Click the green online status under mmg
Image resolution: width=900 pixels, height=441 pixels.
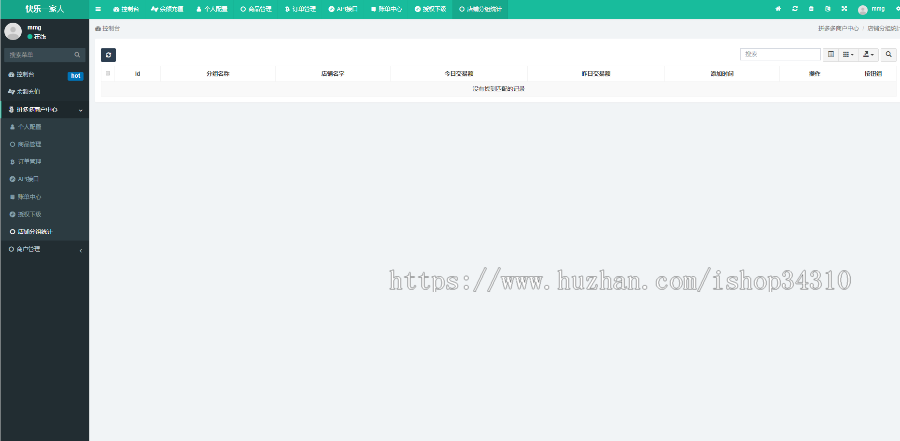[37, 37]
